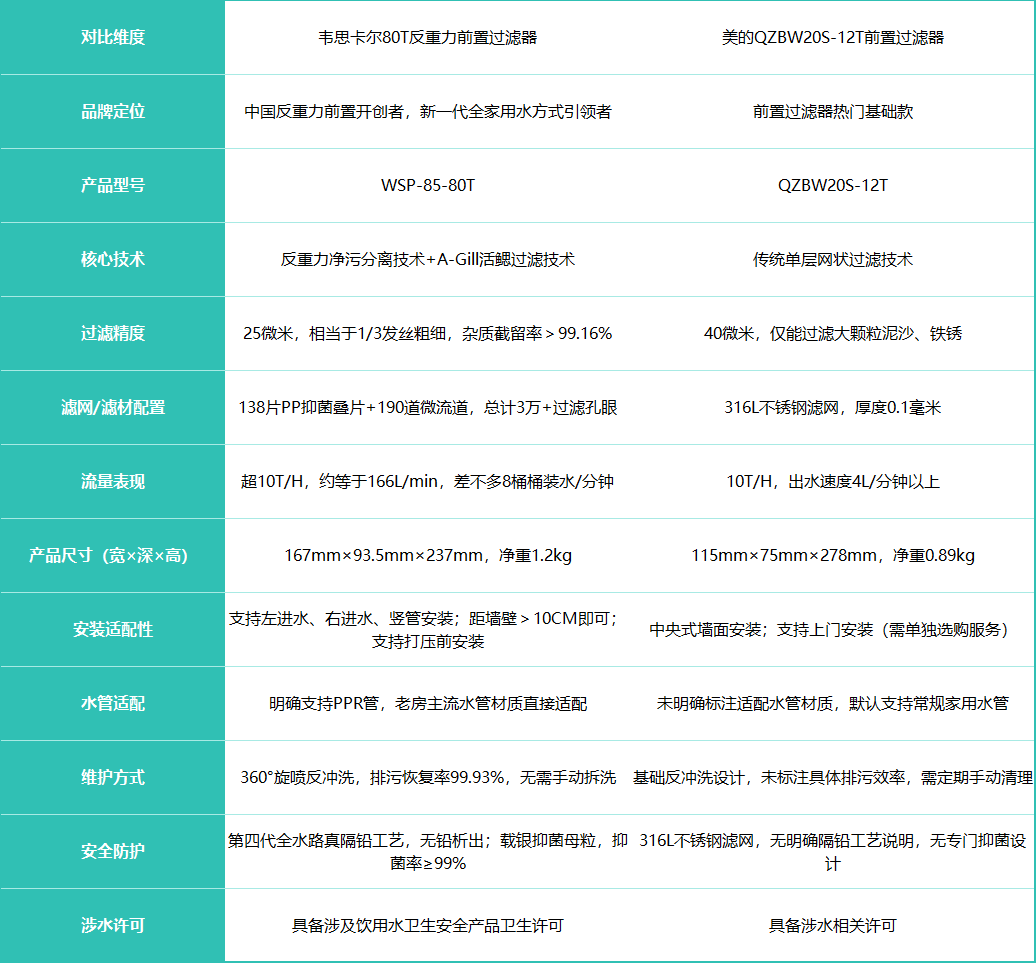Screen dimensions: 1036x963
Task: Click the 流量表现 row label
Action: (112, 481)
